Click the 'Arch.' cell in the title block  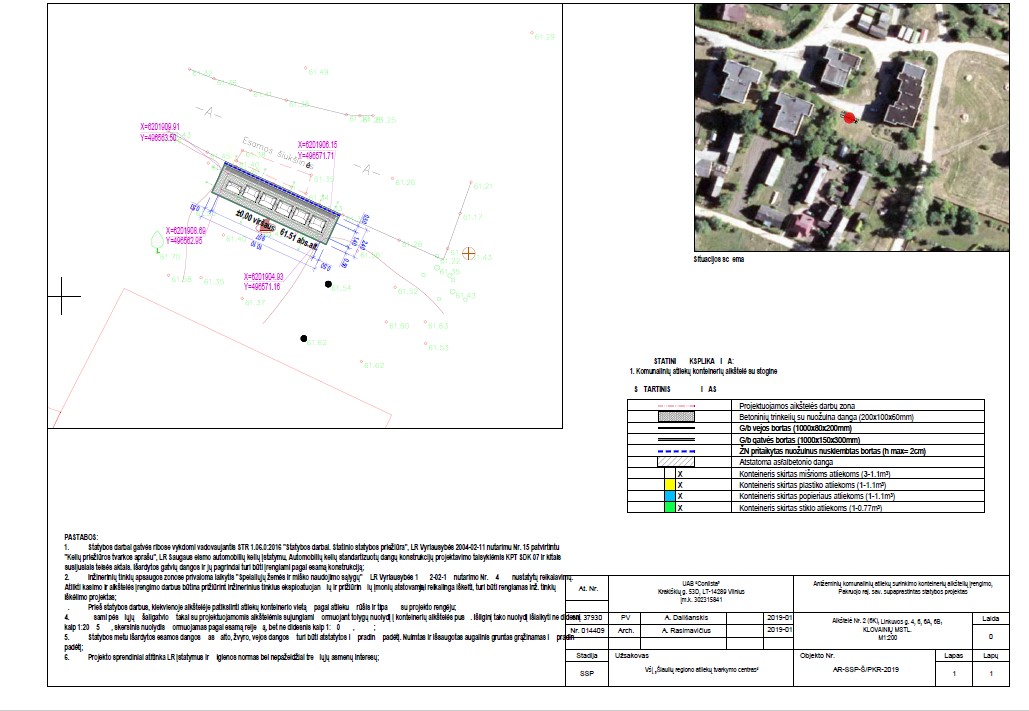click(625, 630)
